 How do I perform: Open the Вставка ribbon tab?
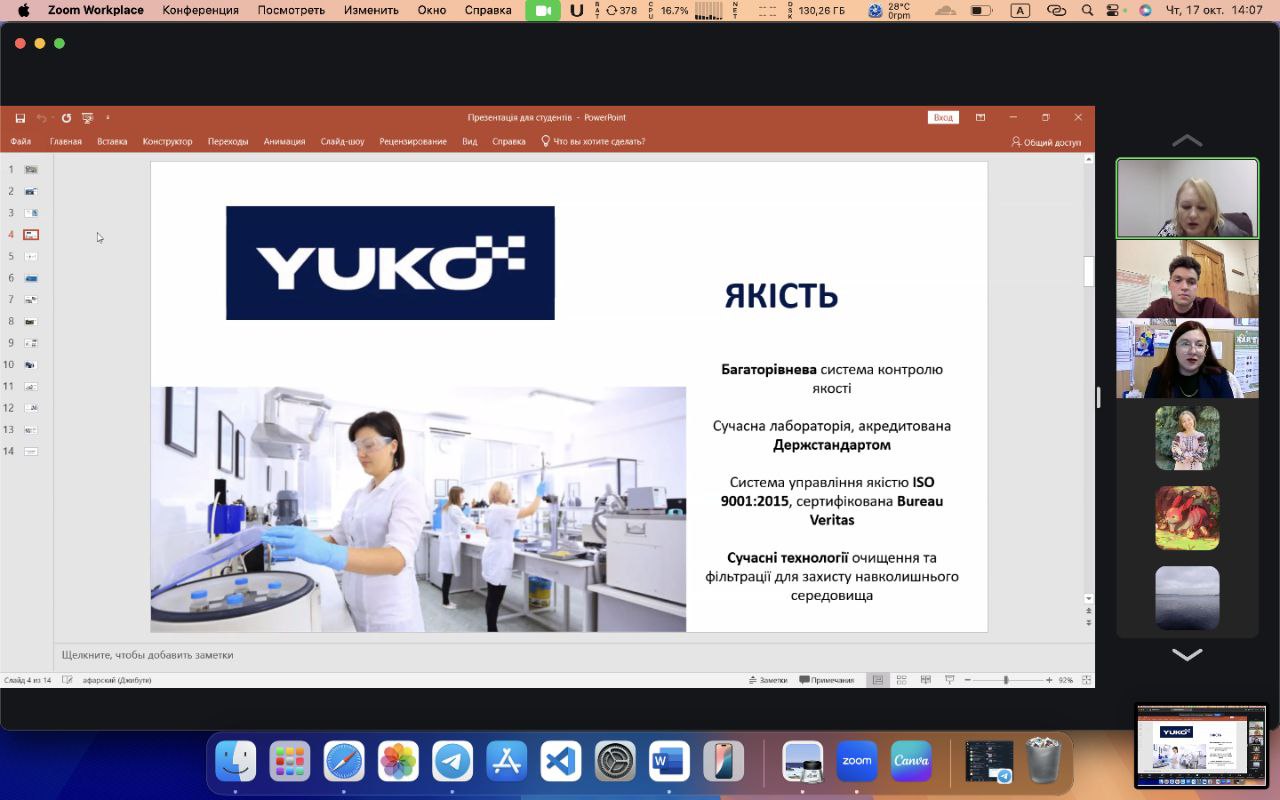pyautogui.click(x=112, y=142)
